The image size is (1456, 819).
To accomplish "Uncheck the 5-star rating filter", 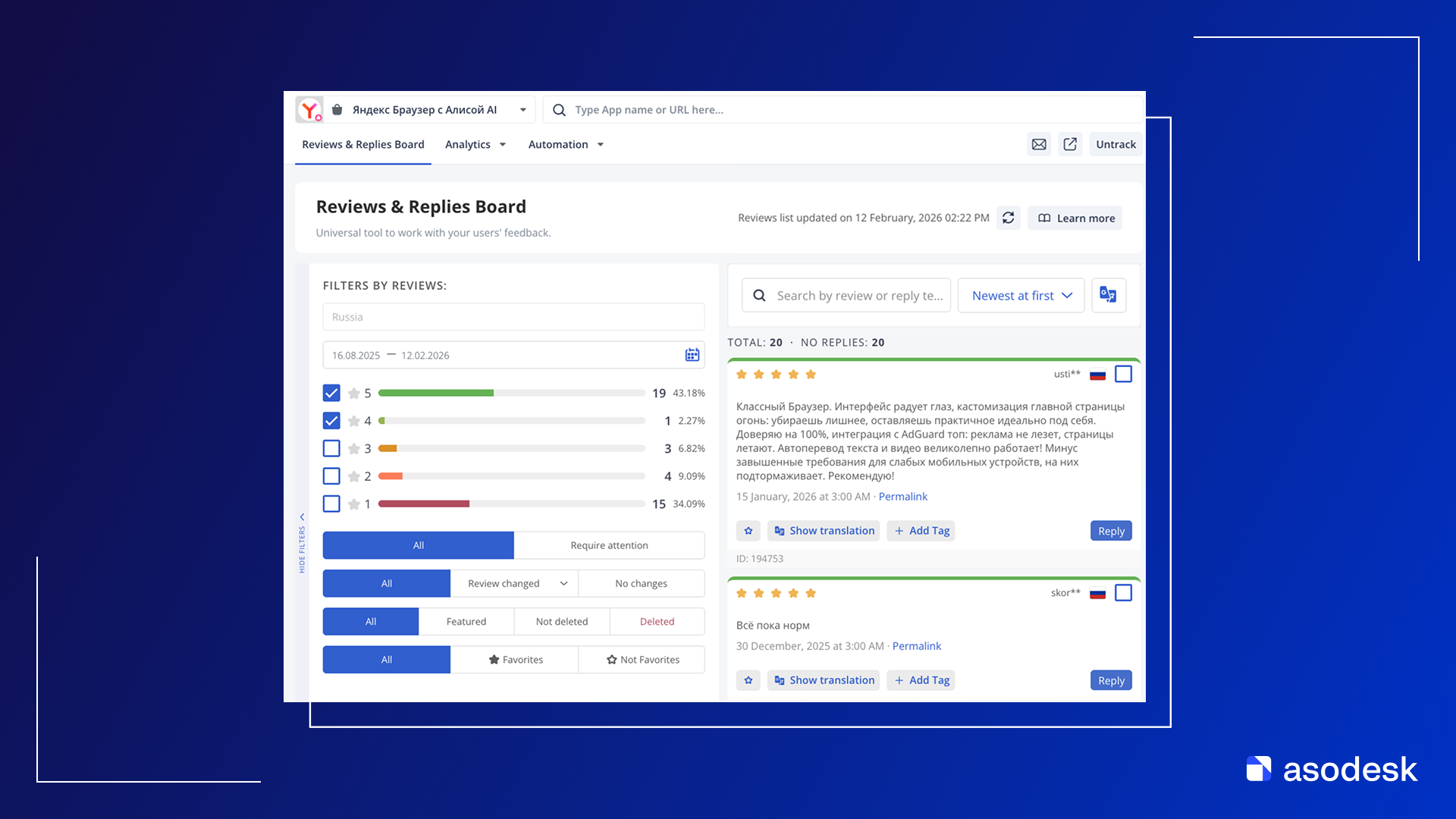I will tap(331, 393).
